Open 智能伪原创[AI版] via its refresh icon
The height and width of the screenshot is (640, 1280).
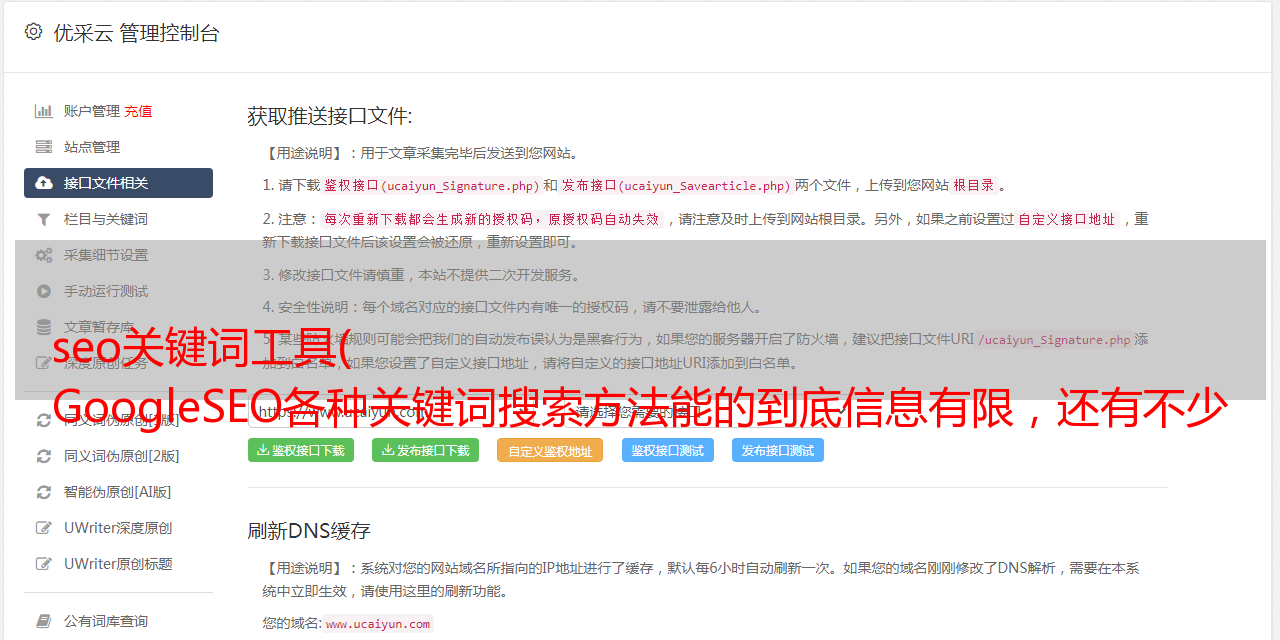tap(44, 492)
